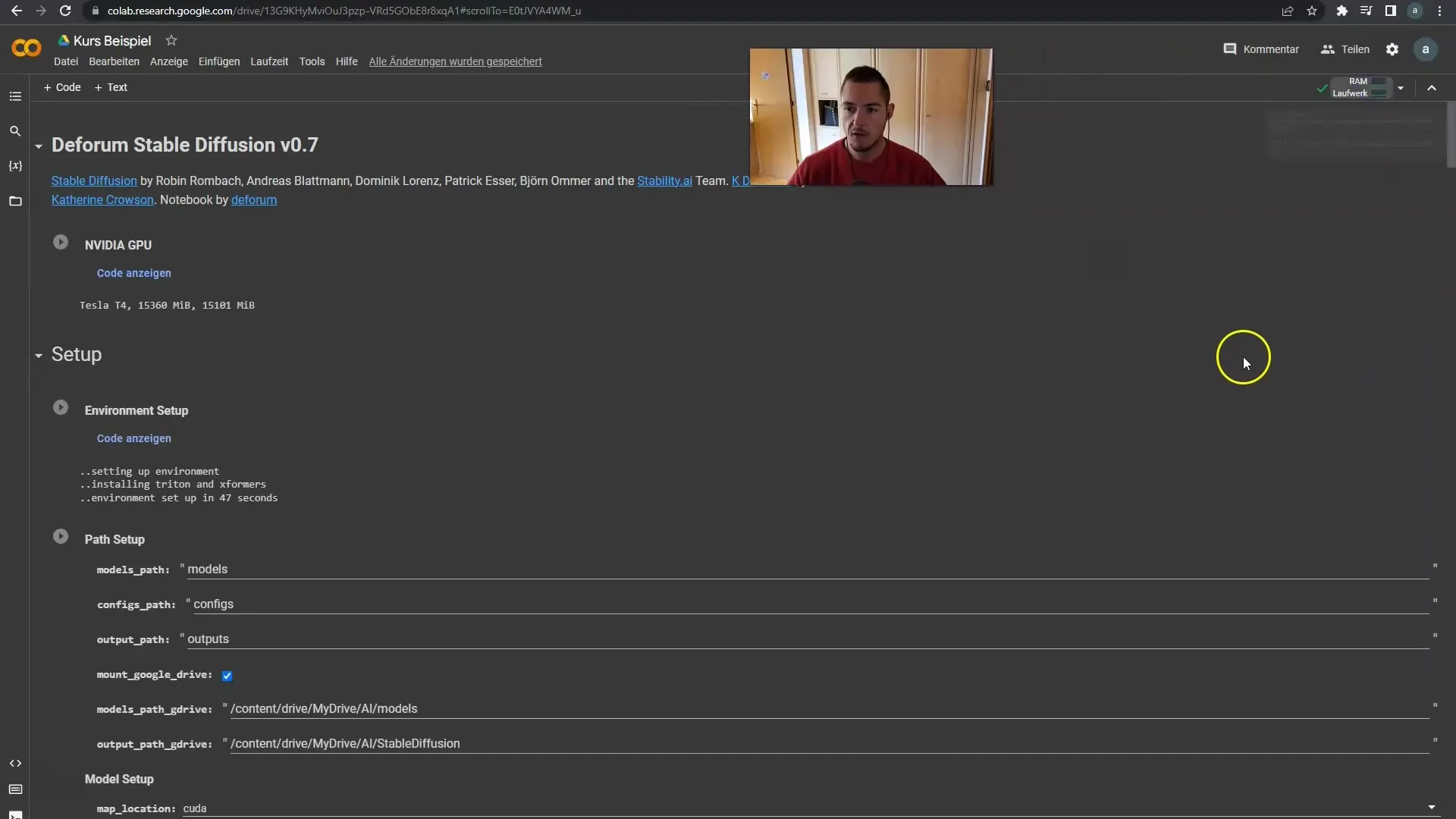Image resolution: width=1456 pixels, height=819 pixels.
Task: Open the variables inspector icon
Action: click(15, 166)
